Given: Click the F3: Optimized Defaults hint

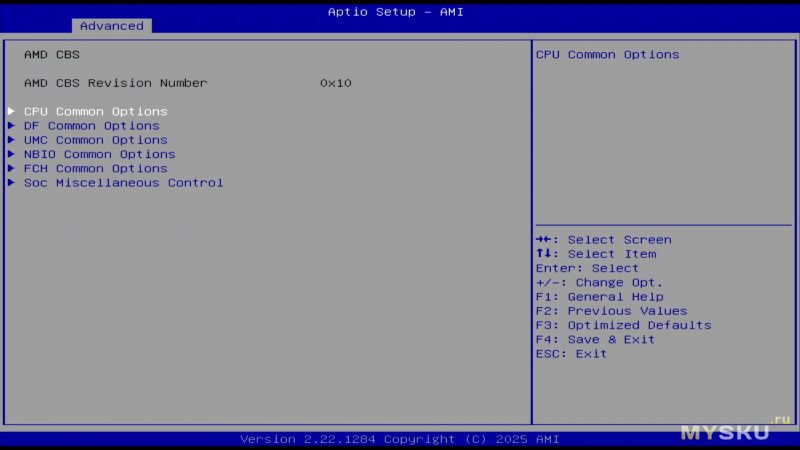Looking at the screenshot, I should (623, 326).
